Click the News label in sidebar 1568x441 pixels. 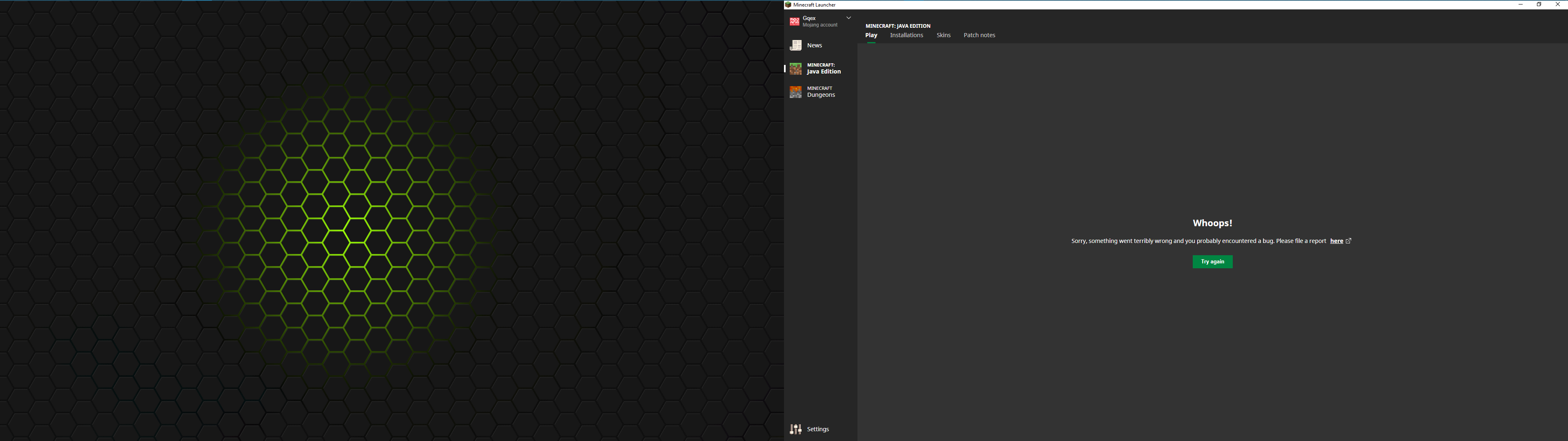(x=815, y=46)
